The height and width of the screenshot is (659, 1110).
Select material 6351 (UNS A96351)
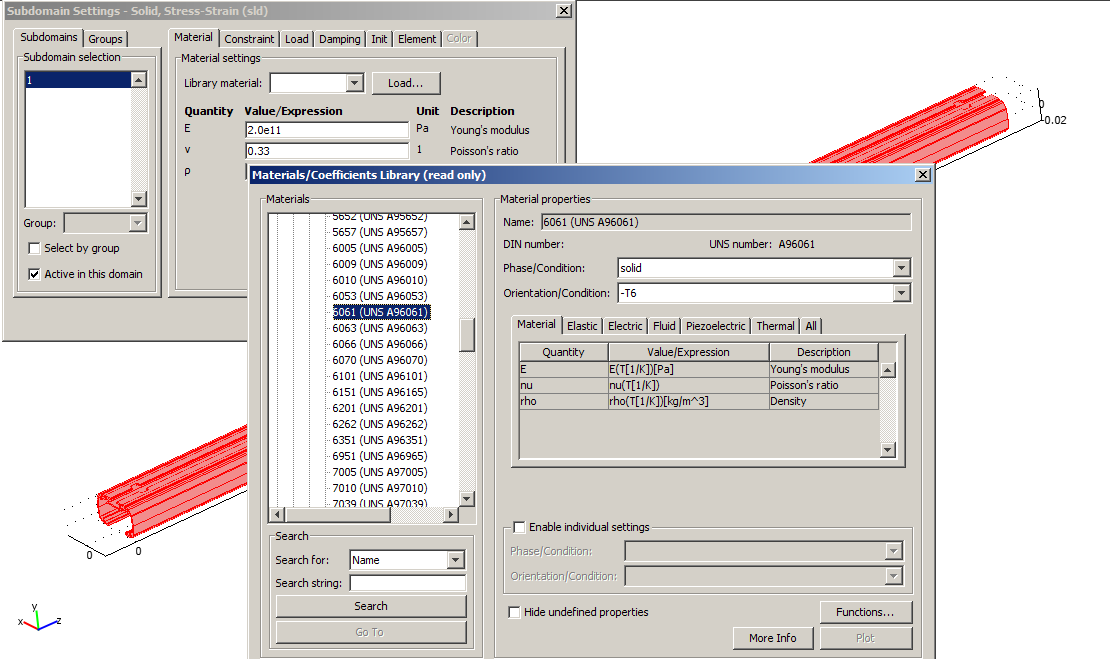point(379,440)
